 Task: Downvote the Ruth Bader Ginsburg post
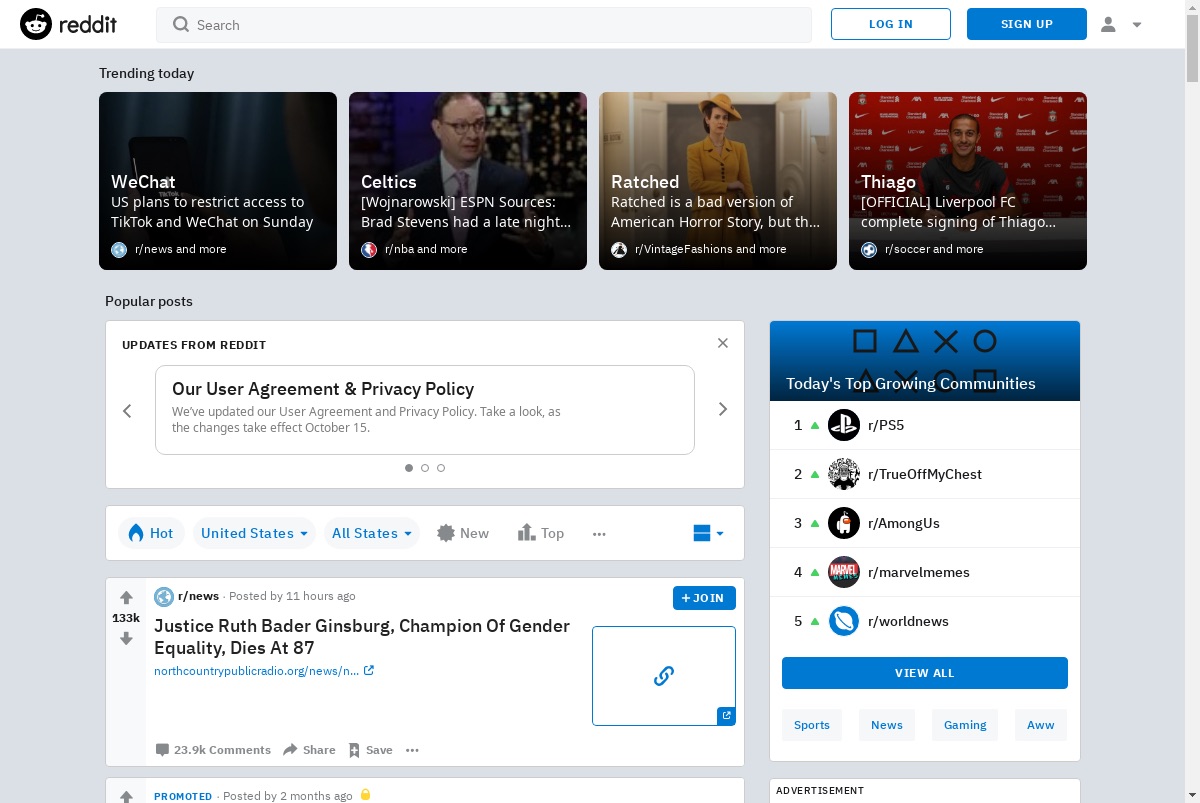click(x=126, y=638)
